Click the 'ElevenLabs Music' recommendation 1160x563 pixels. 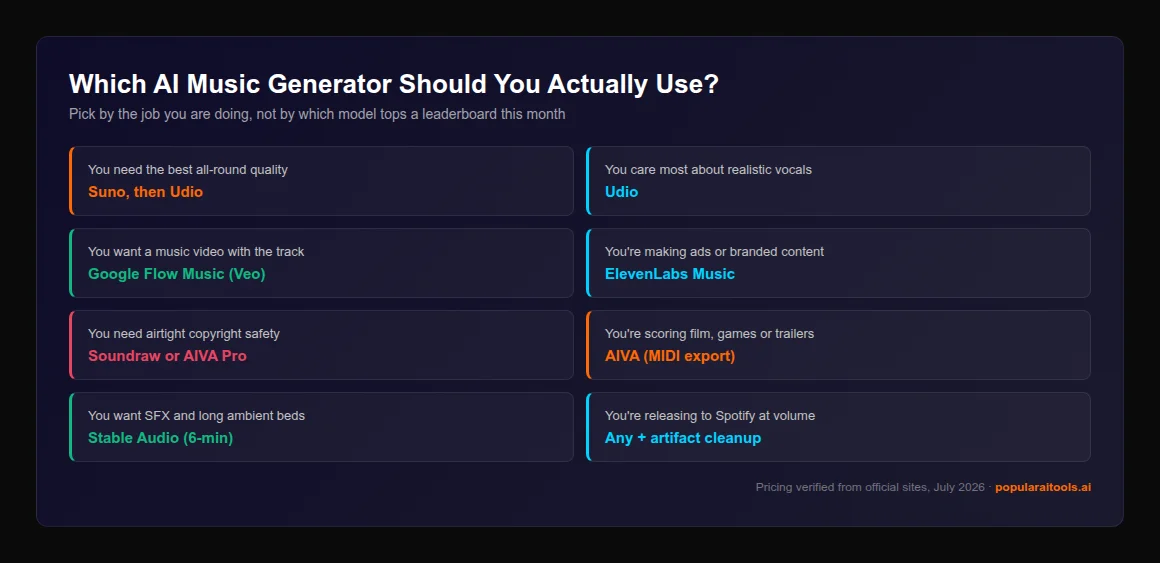[670, 274]
